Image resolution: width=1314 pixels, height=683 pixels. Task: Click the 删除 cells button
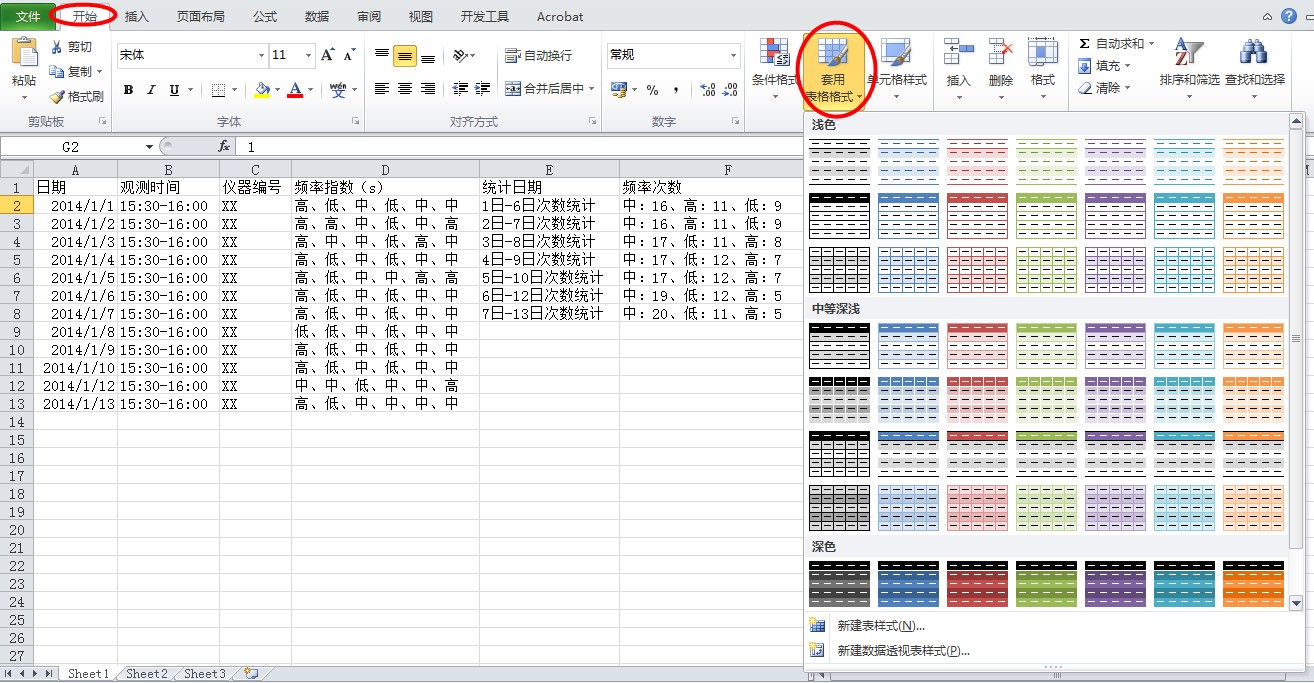tap(1000, 68)
